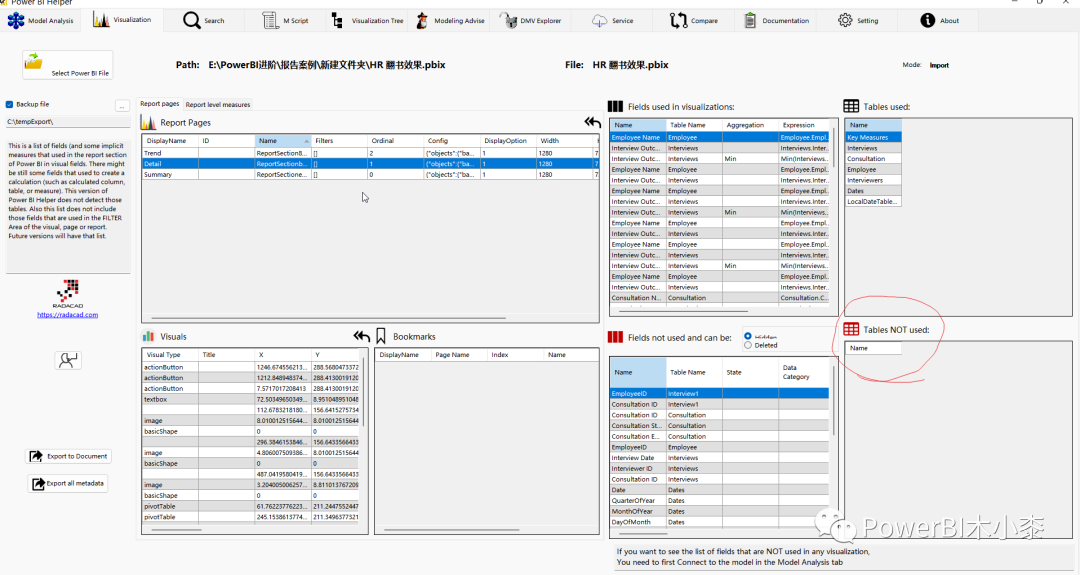
Task: Click Expression column header in Fields used
Action: point(804,125)
